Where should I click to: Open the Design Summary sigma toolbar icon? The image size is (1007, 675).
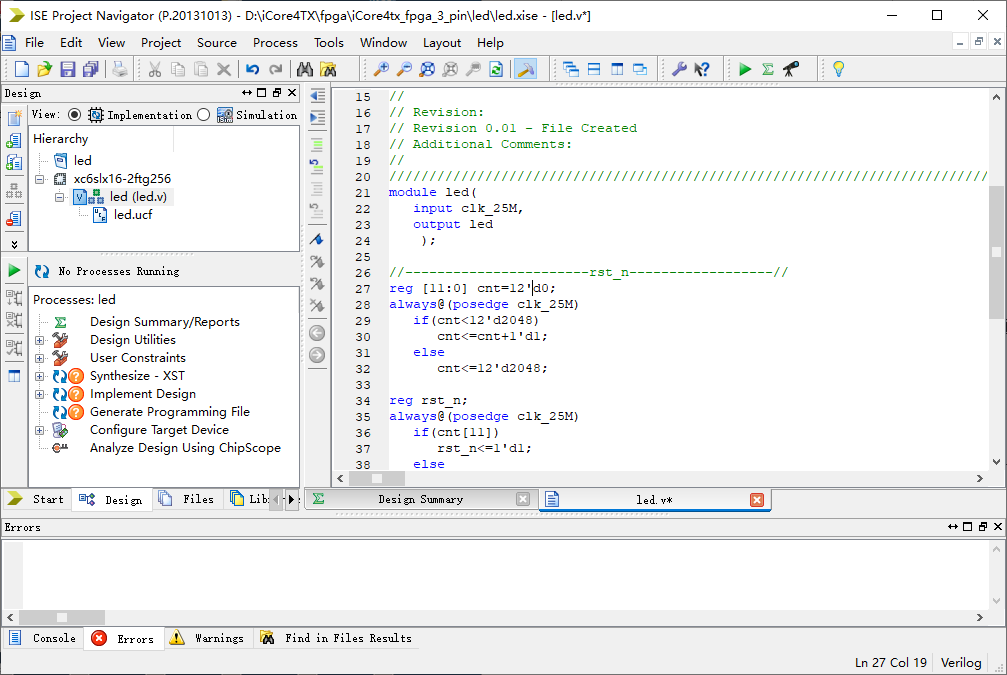coord(767,69)
